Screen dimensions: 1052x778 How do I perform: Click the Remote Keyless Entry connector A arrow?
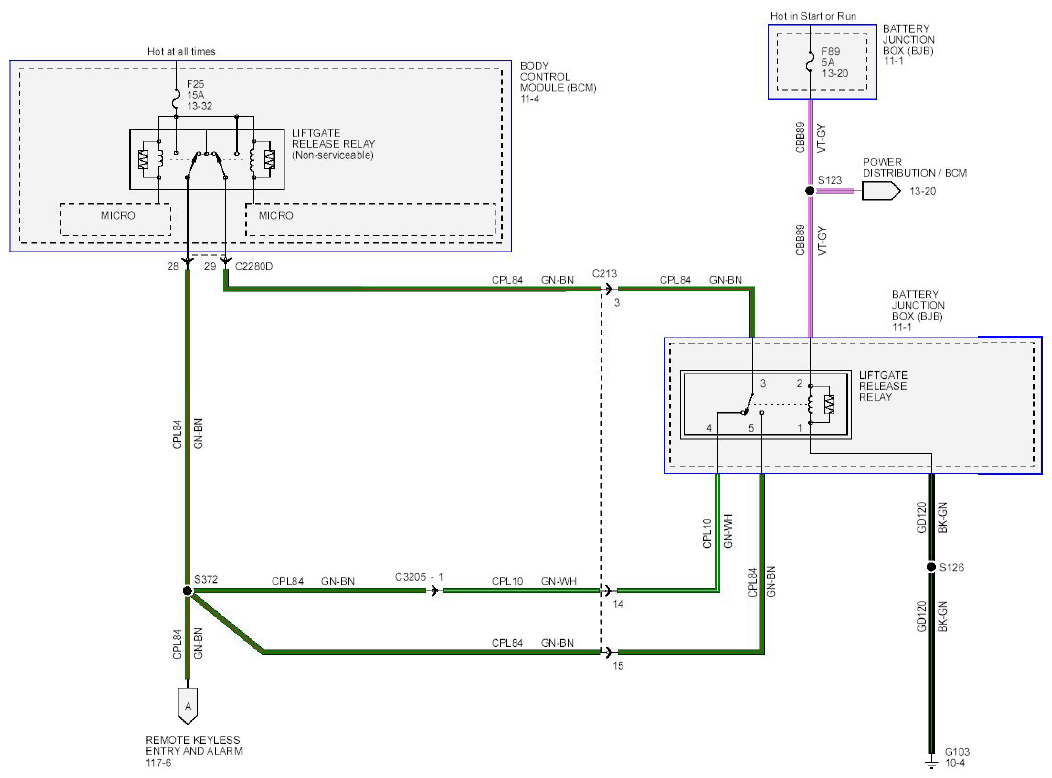coord(188,706)
